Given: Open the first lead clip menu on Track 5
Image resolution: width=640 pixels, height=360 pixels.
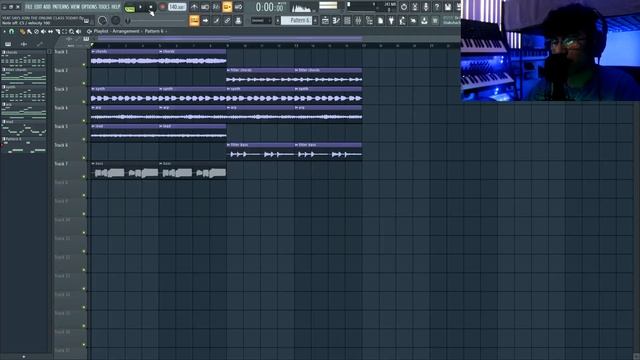Looking at the screenshot, I should (x=93, y=127).
